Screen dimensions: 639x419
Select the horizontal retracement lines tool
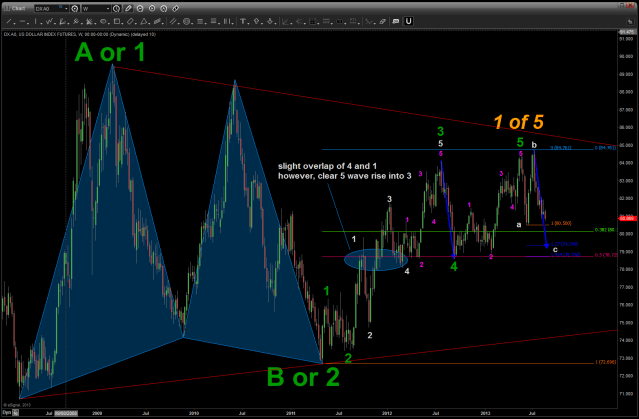(x=200, y=21)
